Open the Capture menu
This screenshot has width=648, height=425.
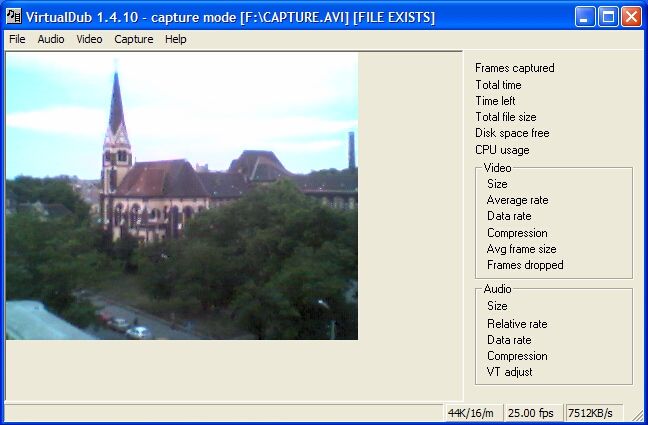pos(134,39)
